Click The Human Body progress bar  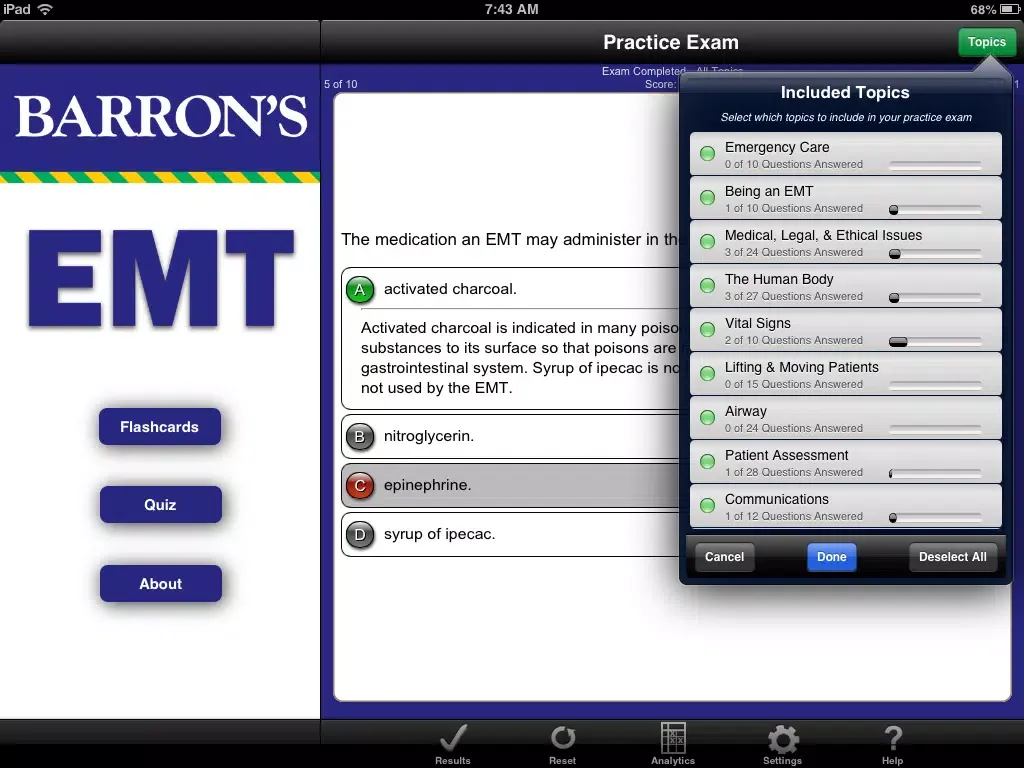(x=935, y=298)
